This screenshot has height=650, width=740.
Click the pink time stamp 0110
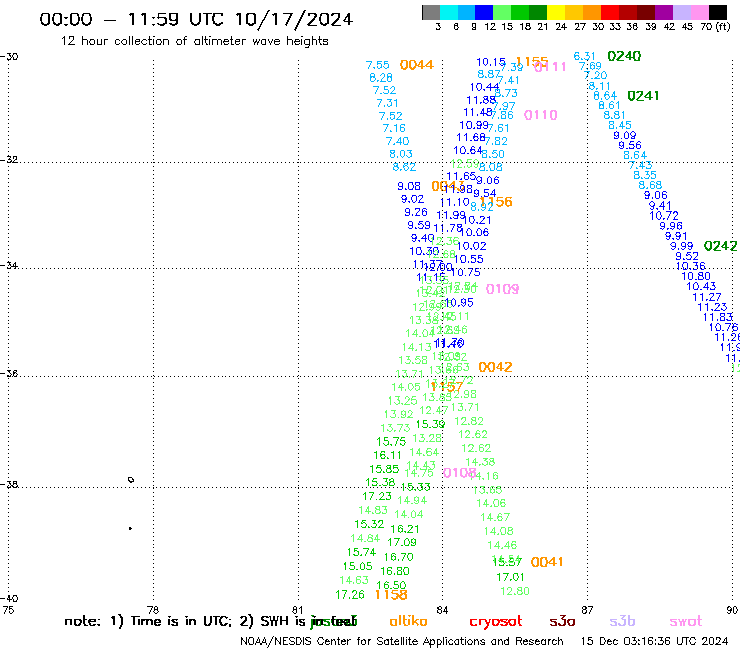point(541,115)
